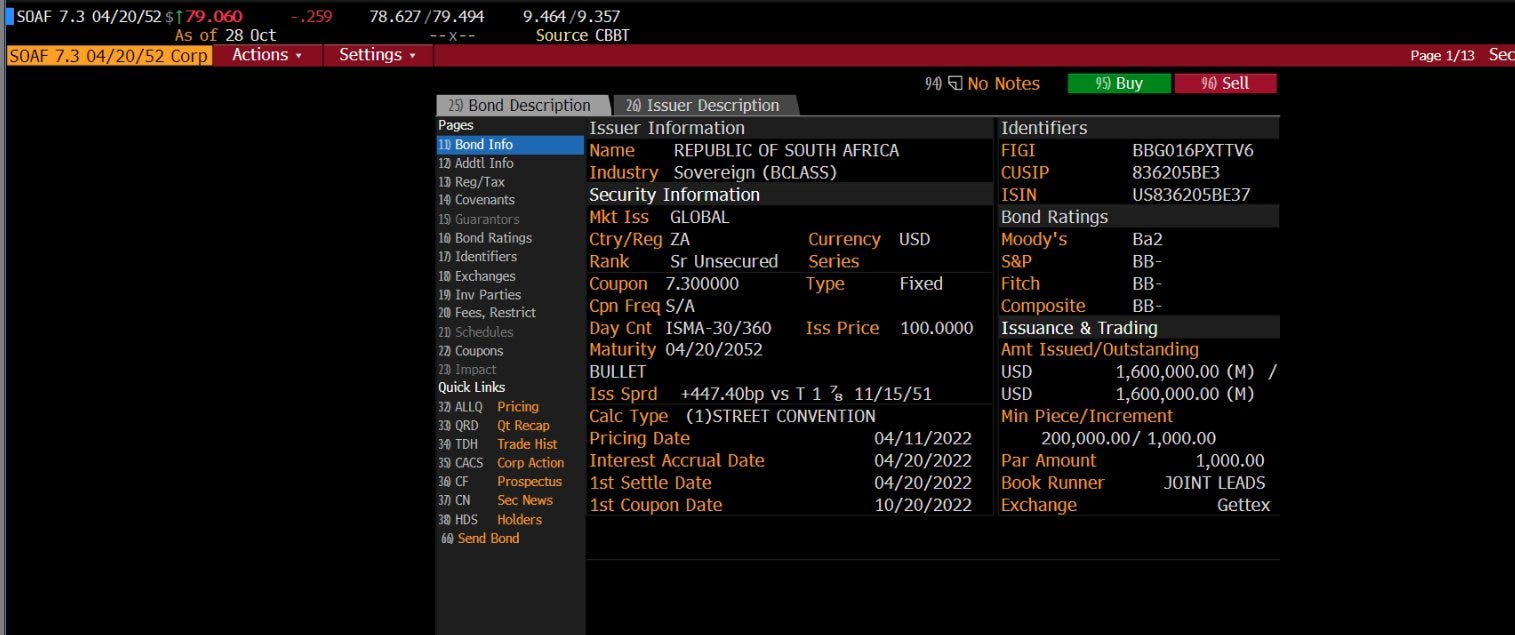1515x635 pixels.
Task: Click the Par Amount 1,000.00 value
Action: click(1230, 461)
